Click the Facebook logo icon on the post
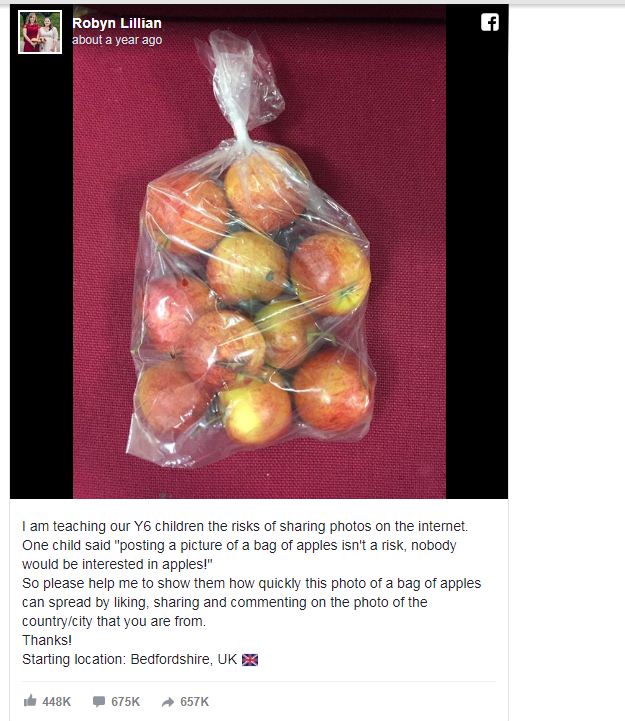The width and height of the screenshot is (625, 721). tap(490, 22)
